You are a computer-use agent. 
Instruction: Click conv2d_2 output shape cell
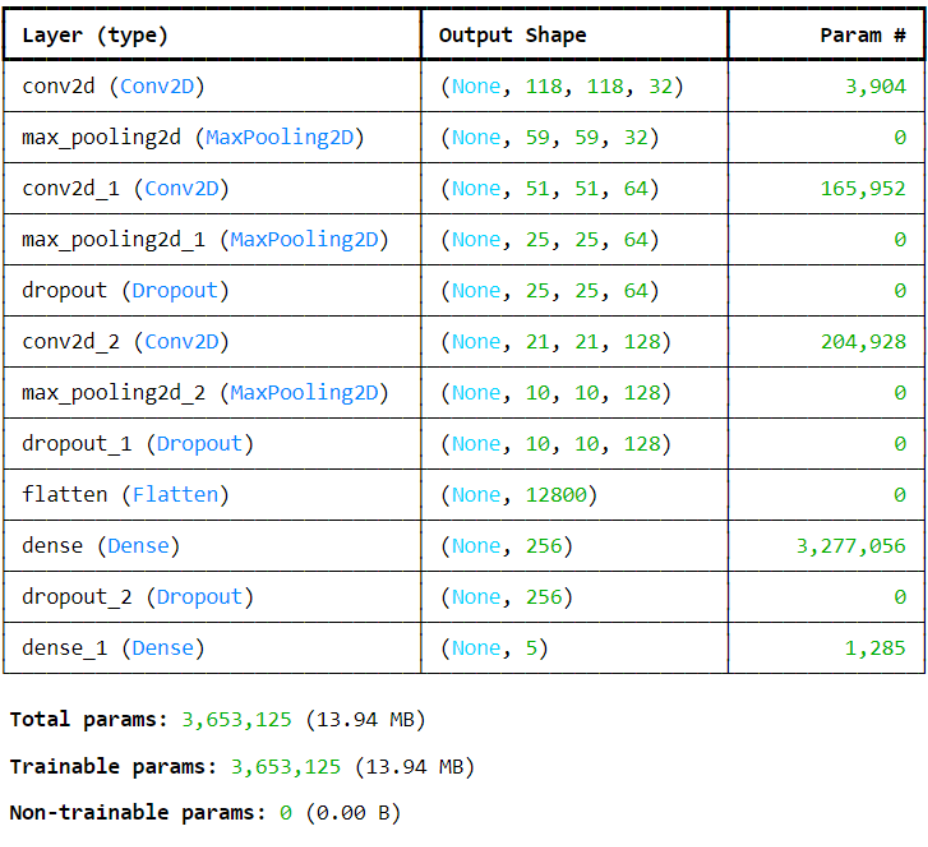coord(555,341)
